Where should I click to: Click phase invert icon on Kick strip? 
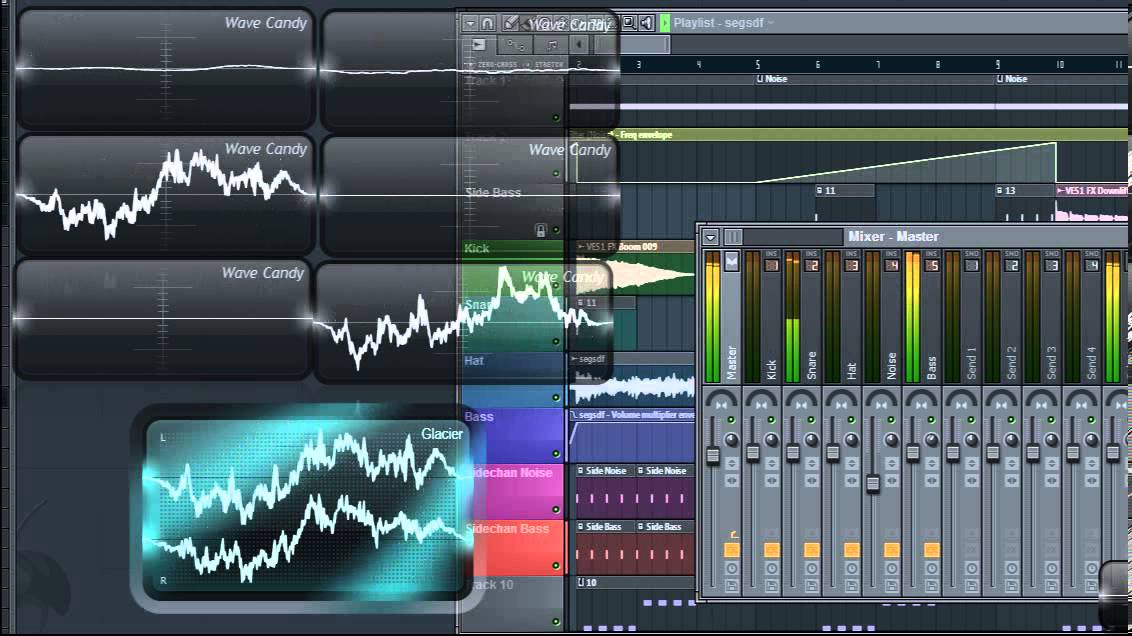[x=772, y=463]
